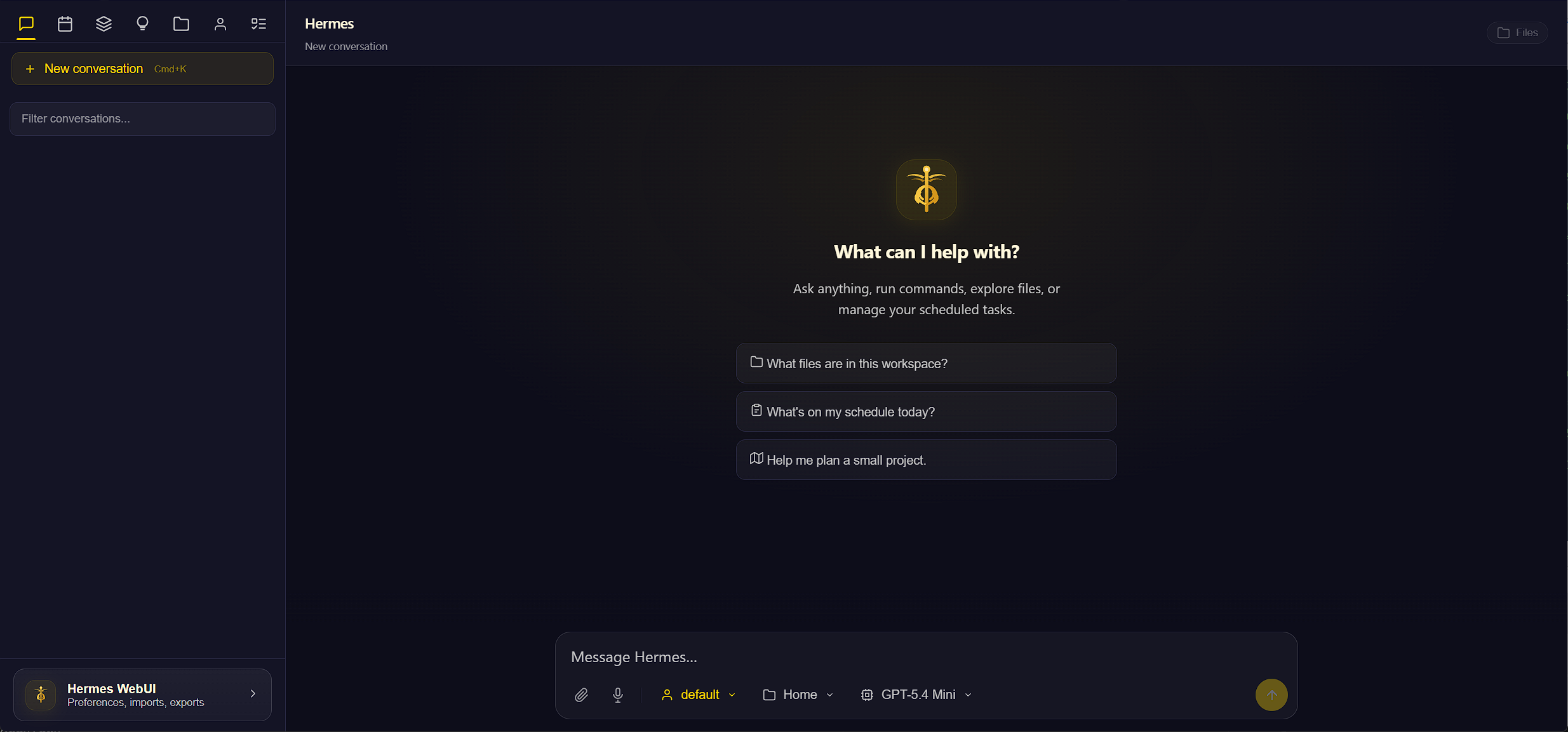Send message using the arrow button
The image size is (1568, 732).
click(1271, 695)
